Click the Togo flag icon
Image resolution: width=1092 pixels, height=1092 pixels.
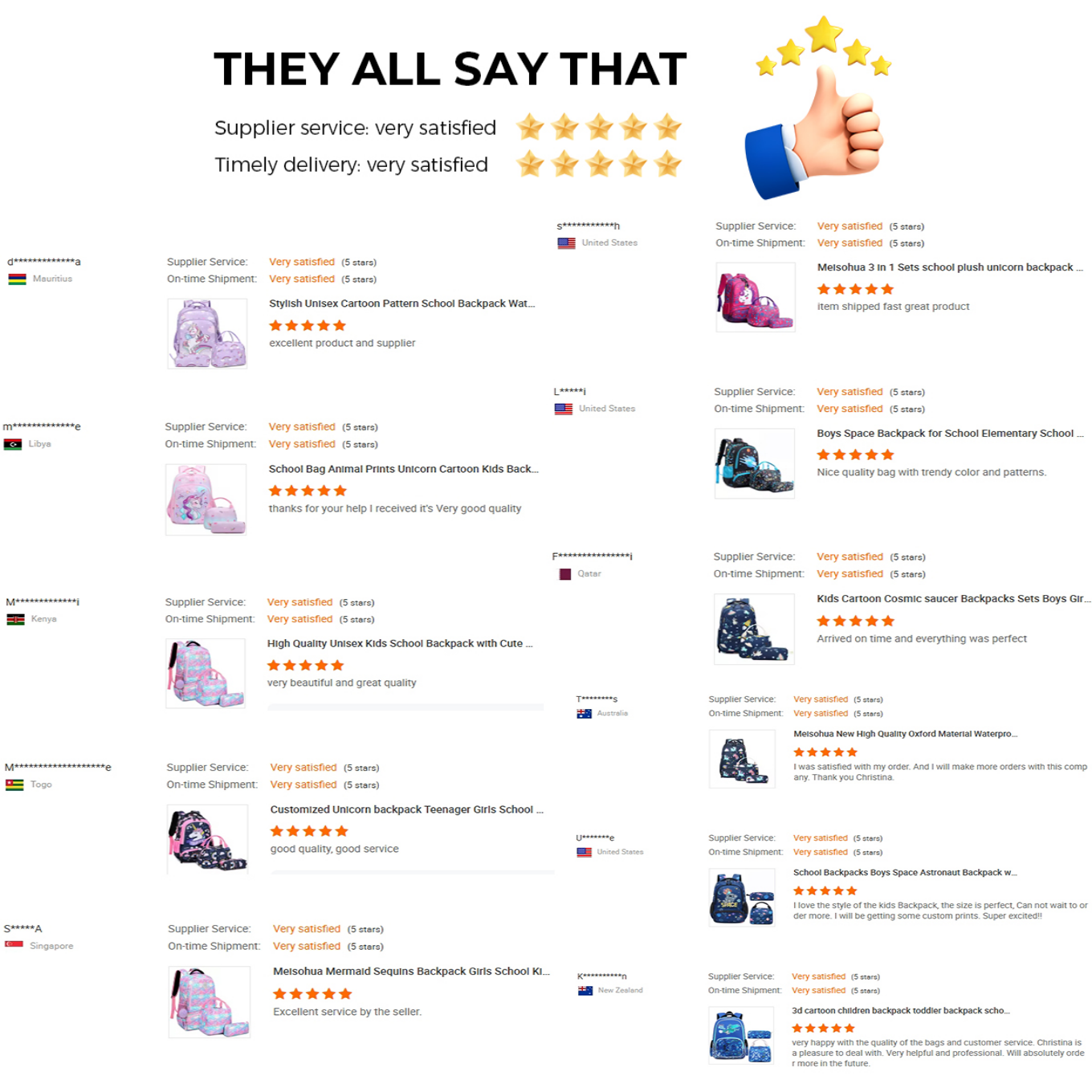click(14, 784)
